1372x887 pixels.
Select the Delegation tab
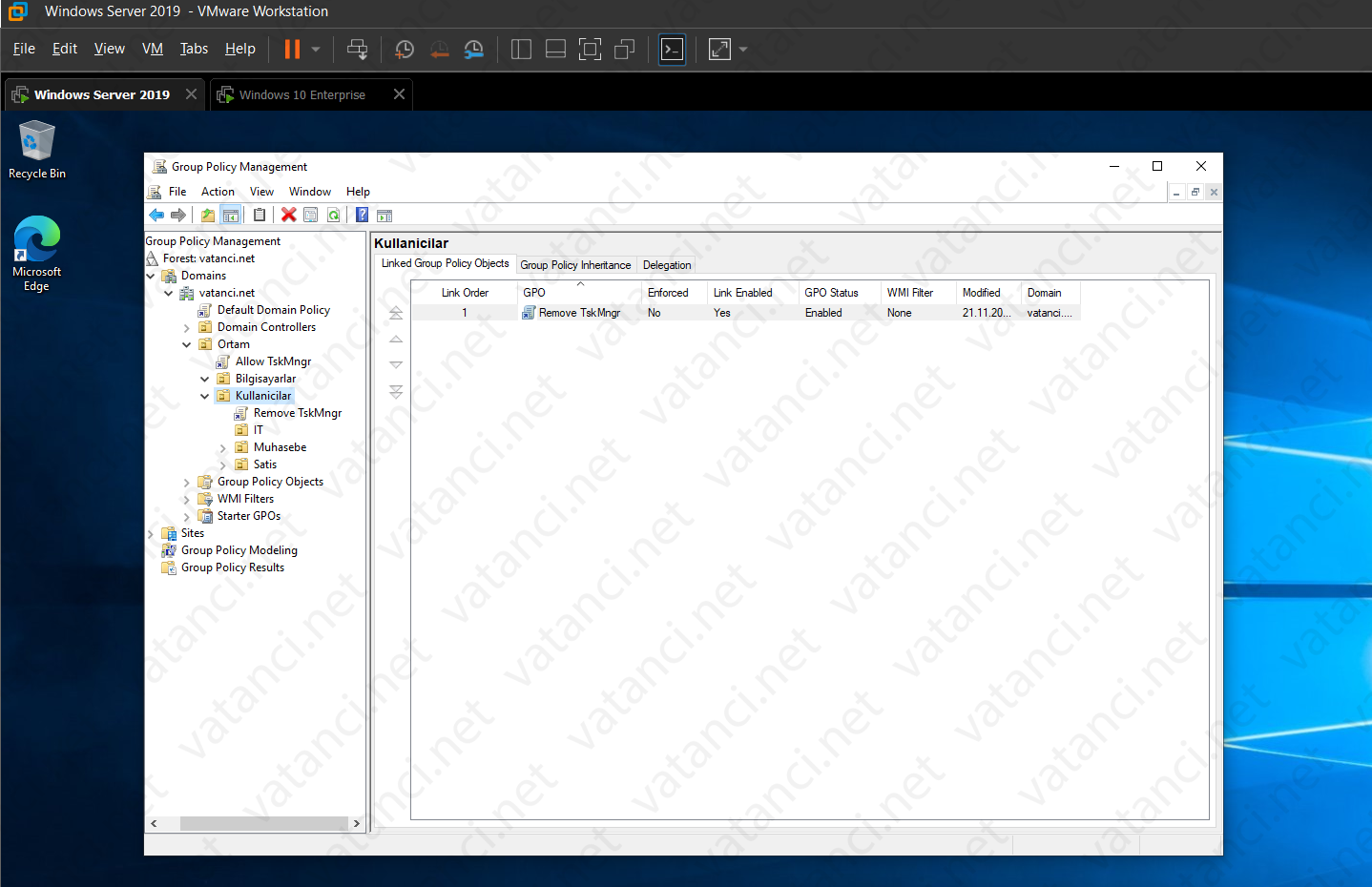coord(666,264)
